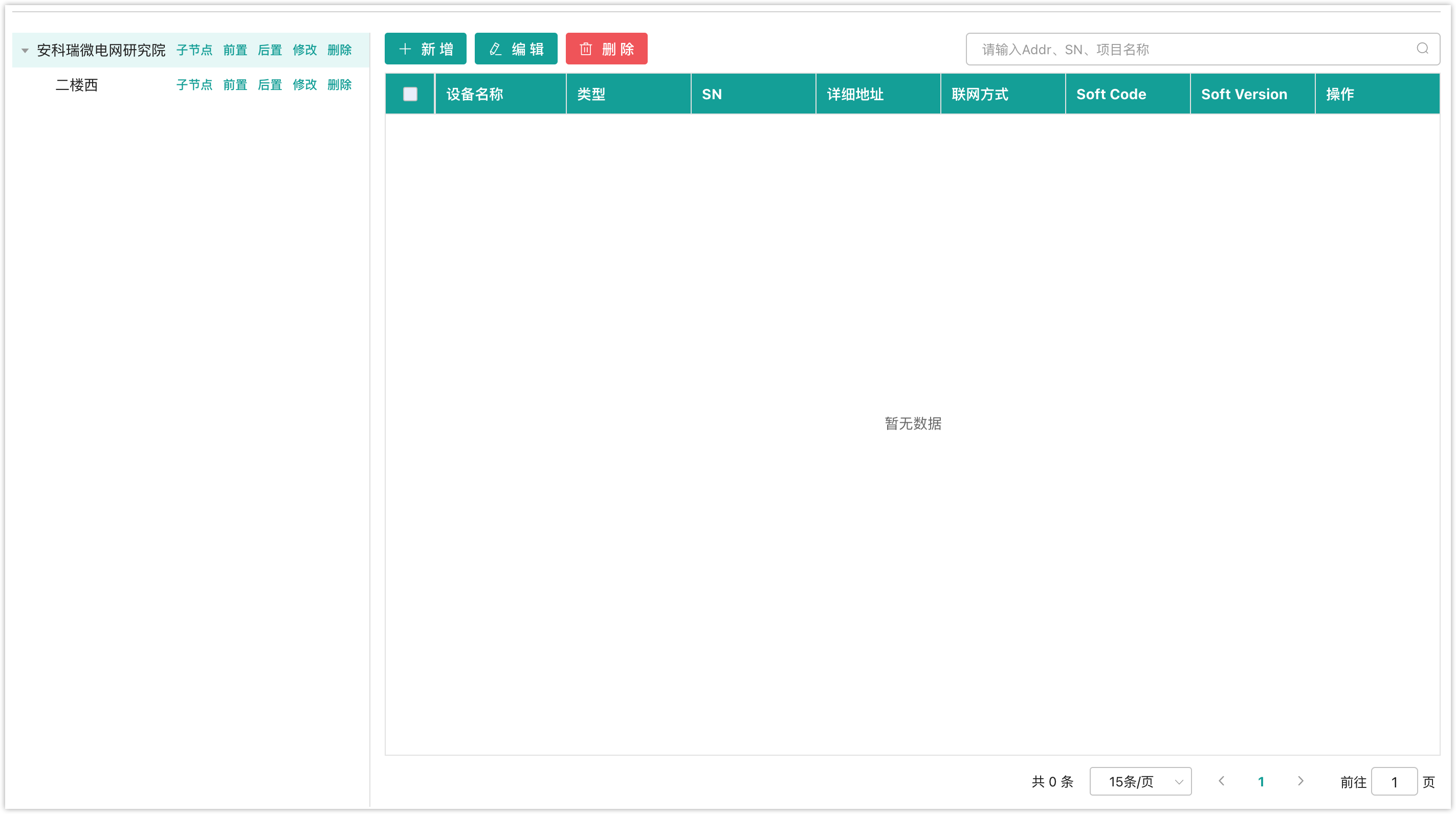
Task: Click 前置 for 二楼西
Action: click(x=235, y=85)
